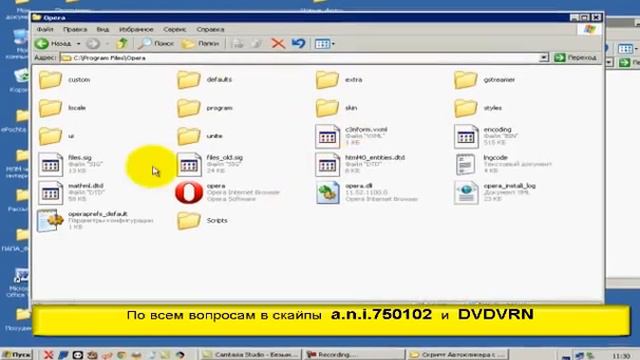Image resolution: width=640 pixels, height=360 pixels.
Task: Open the skin folder
Action: (327, 108)
